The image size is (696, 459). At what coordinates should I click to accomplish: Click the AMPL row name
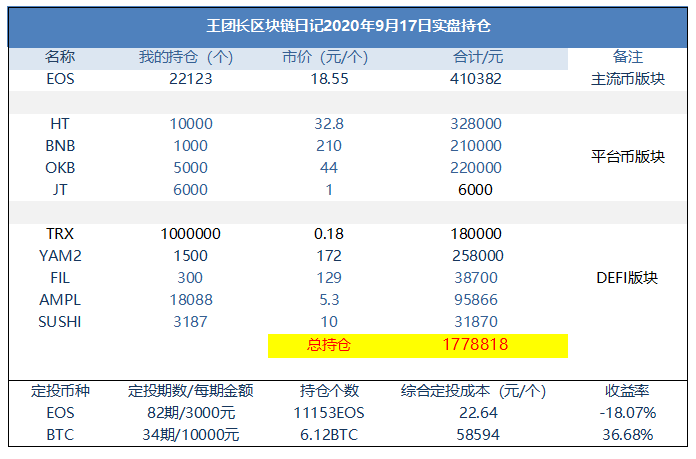pyautogui.click(x=60, y=300)
